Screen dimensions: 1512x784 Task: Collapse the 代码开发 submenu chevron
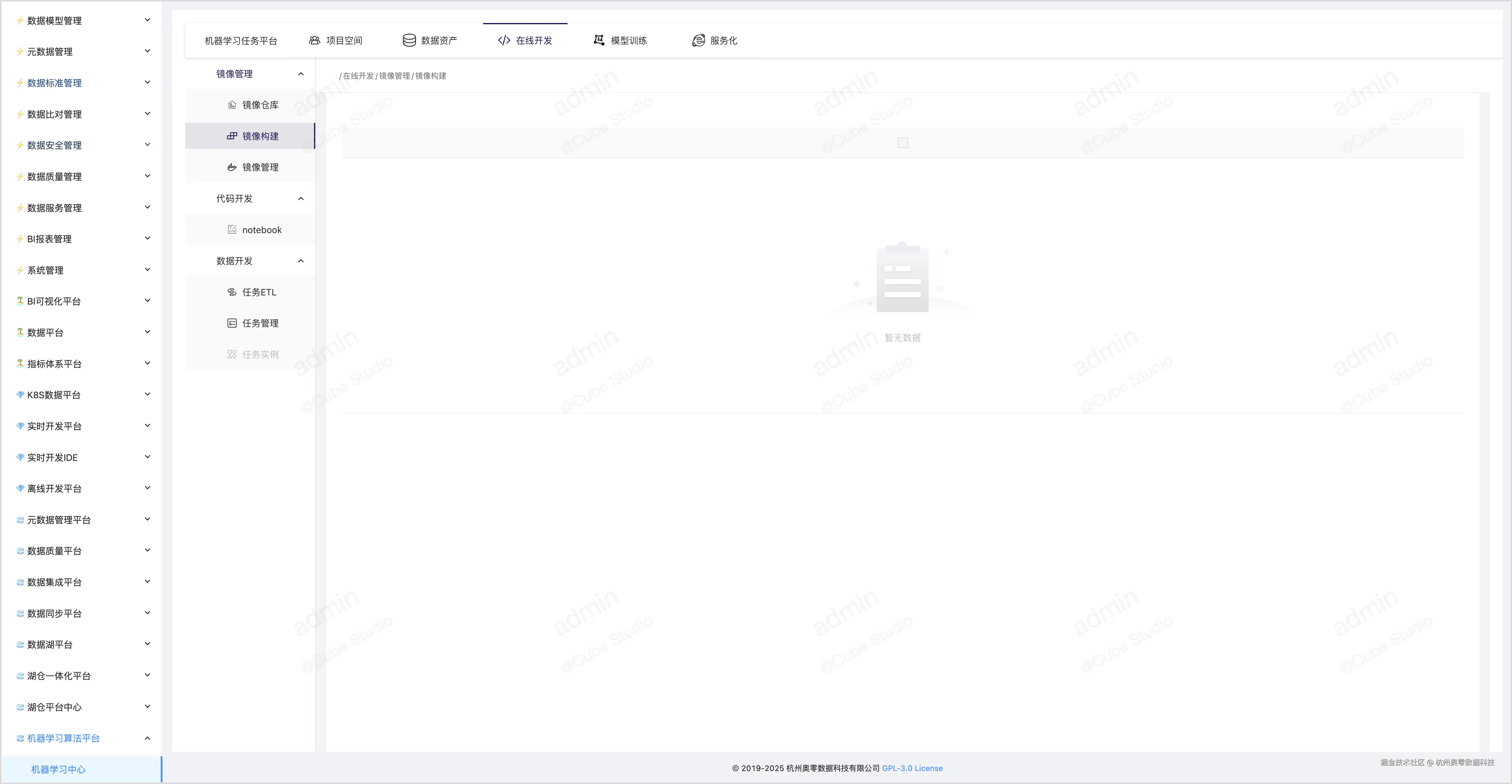point(301,198)
